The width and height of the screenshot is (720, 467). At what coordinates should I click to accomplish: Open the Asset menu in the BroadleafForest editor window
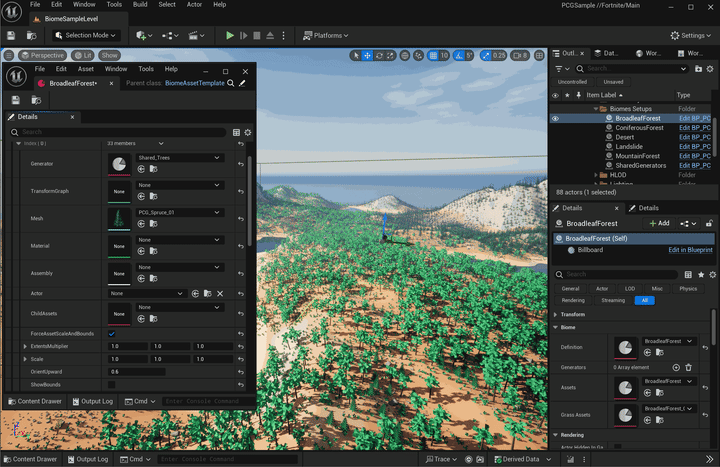click(85, 69)
